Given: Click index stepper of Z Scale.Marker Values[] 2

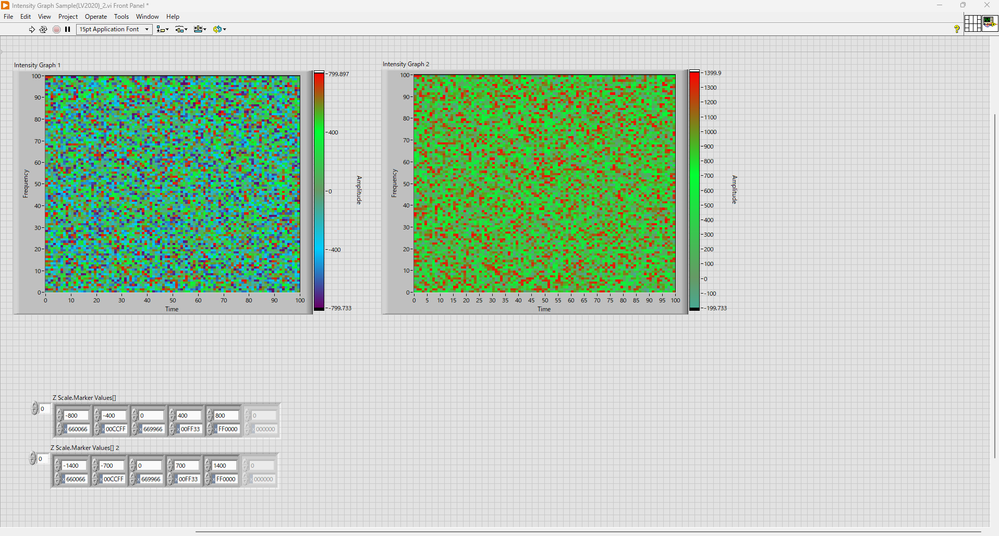Looking at the screenshot, I should 33,459.
